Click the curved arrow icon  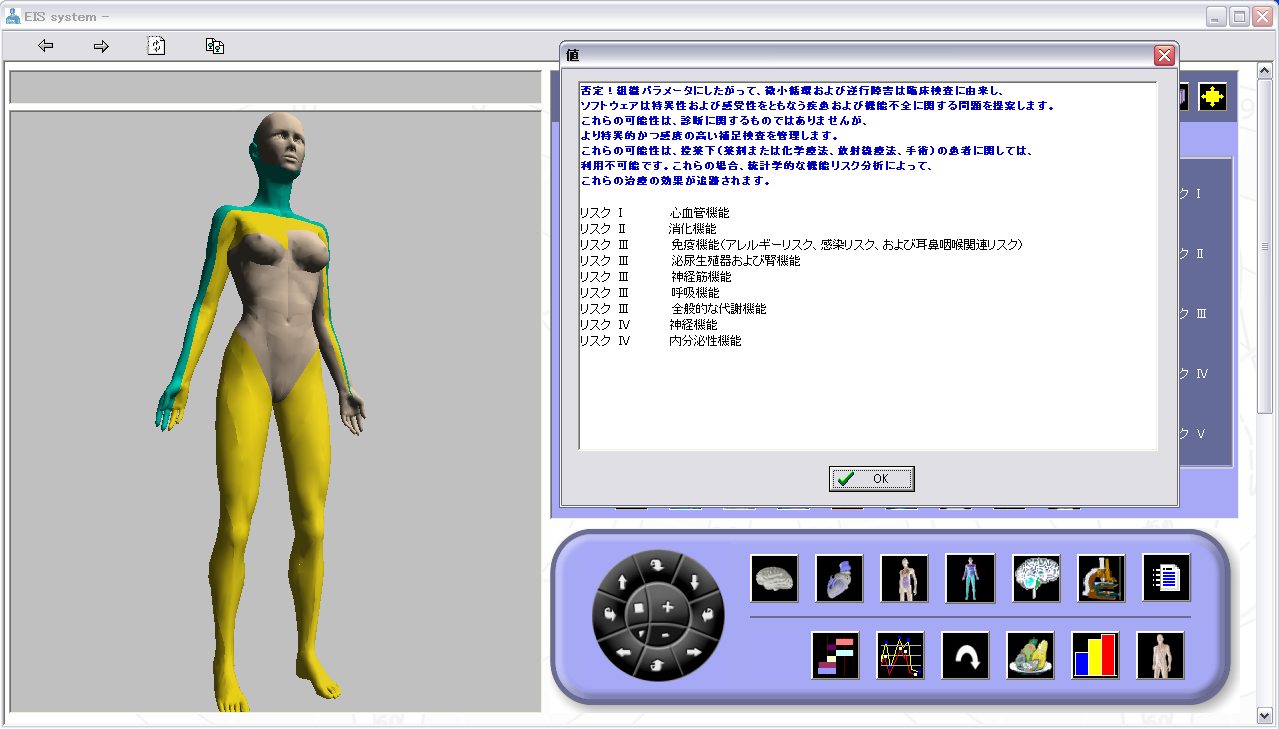tap(965, 655)
